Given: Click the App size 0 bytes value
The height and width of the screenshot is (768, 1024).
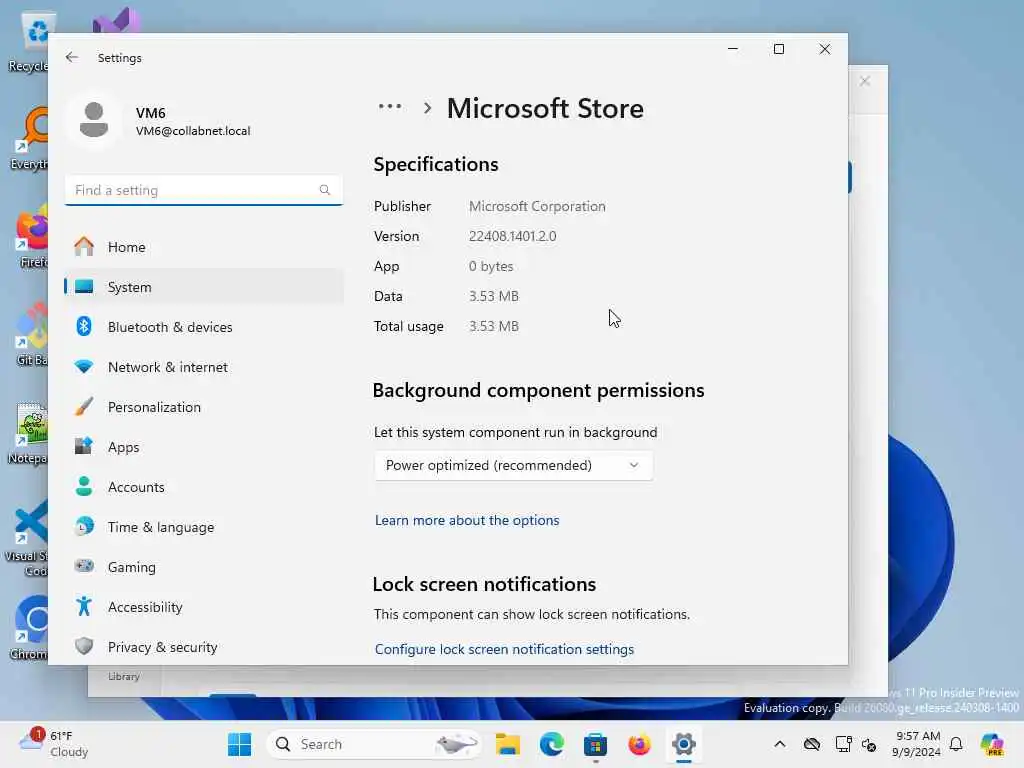Looking at the screenshot, I should [491, 266].
